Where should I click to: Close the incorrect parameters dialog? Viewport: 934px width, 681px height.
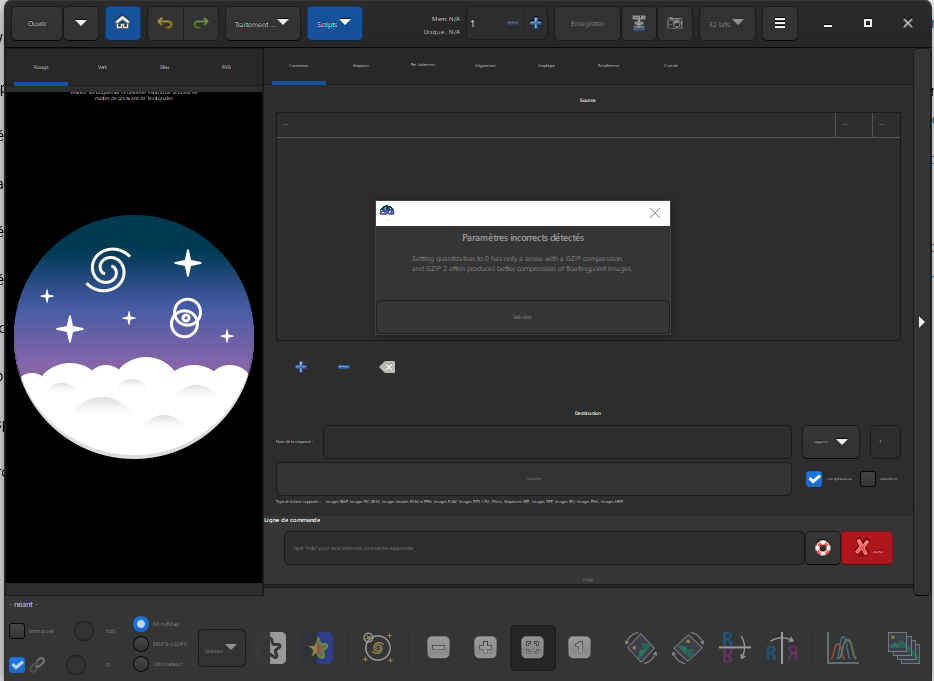[654, 213]
